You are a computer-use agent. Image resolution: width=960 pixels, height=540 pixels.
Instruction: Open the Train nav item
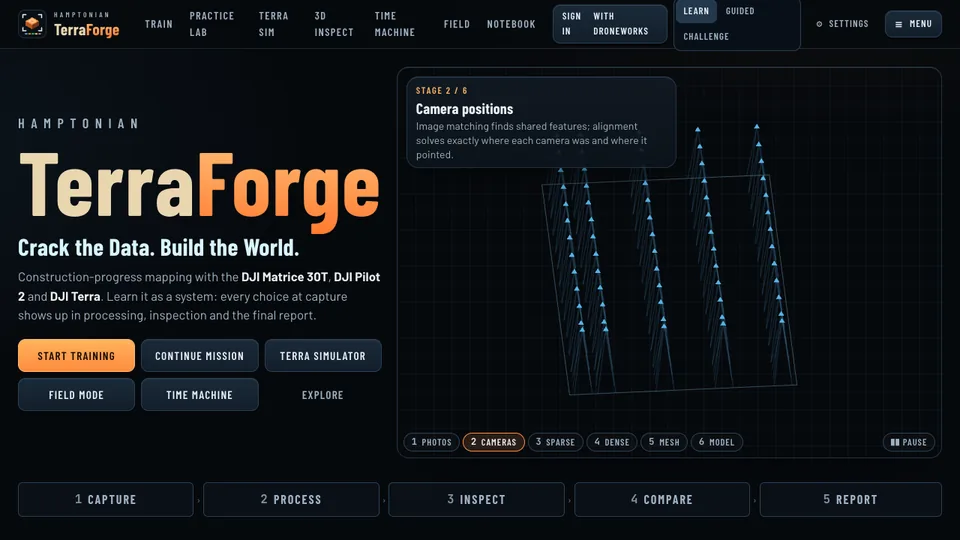(159, 24)
